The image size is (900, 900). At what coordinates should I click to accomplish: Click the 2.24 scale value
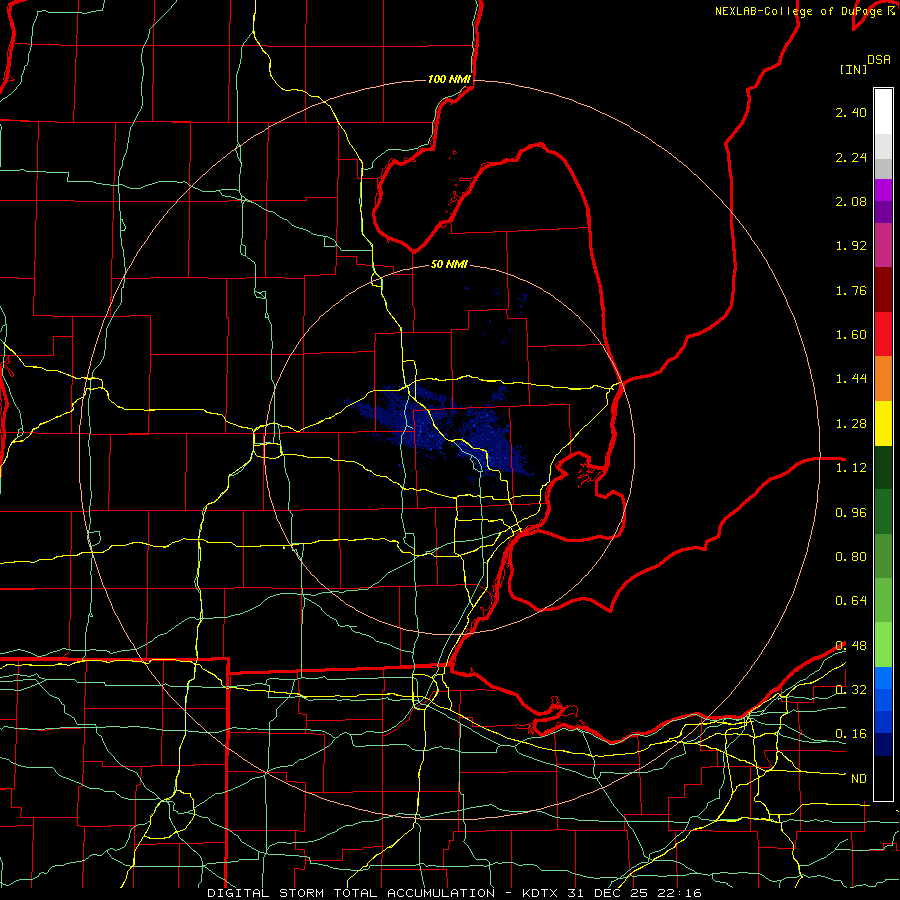tap(851, 157)
